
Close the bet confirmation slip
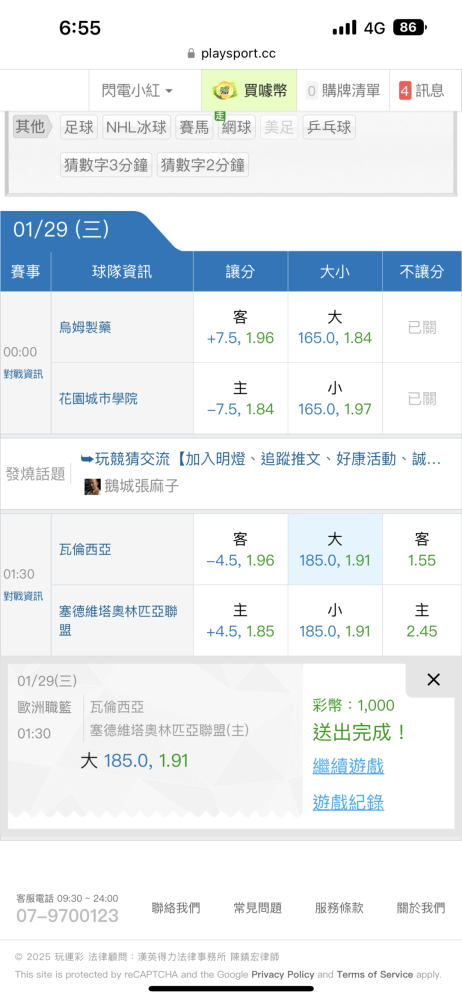tap(433, 680)
